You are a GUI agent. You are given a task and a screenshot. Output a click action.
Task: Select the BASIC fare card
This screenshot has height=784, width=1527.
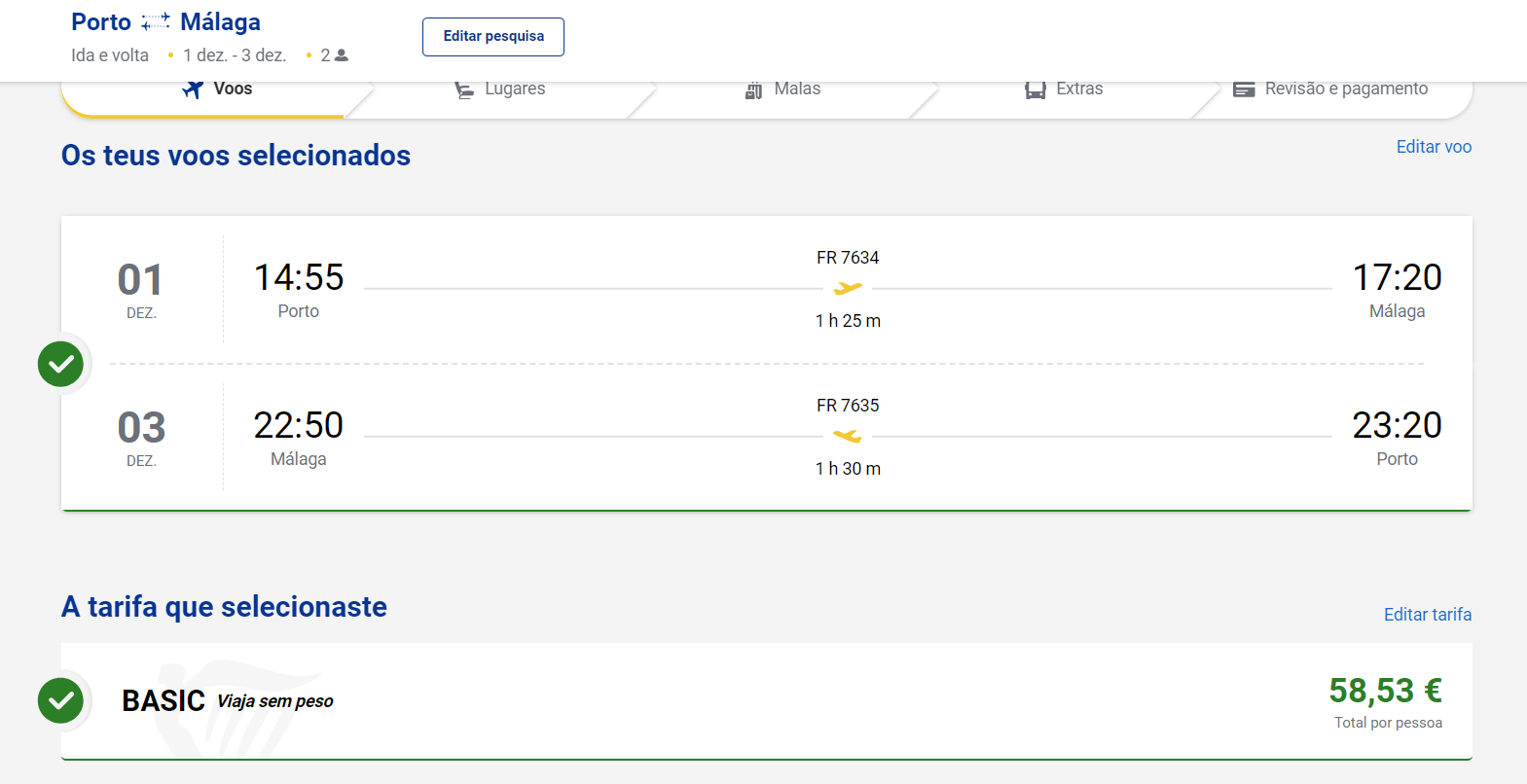[681, 700]
